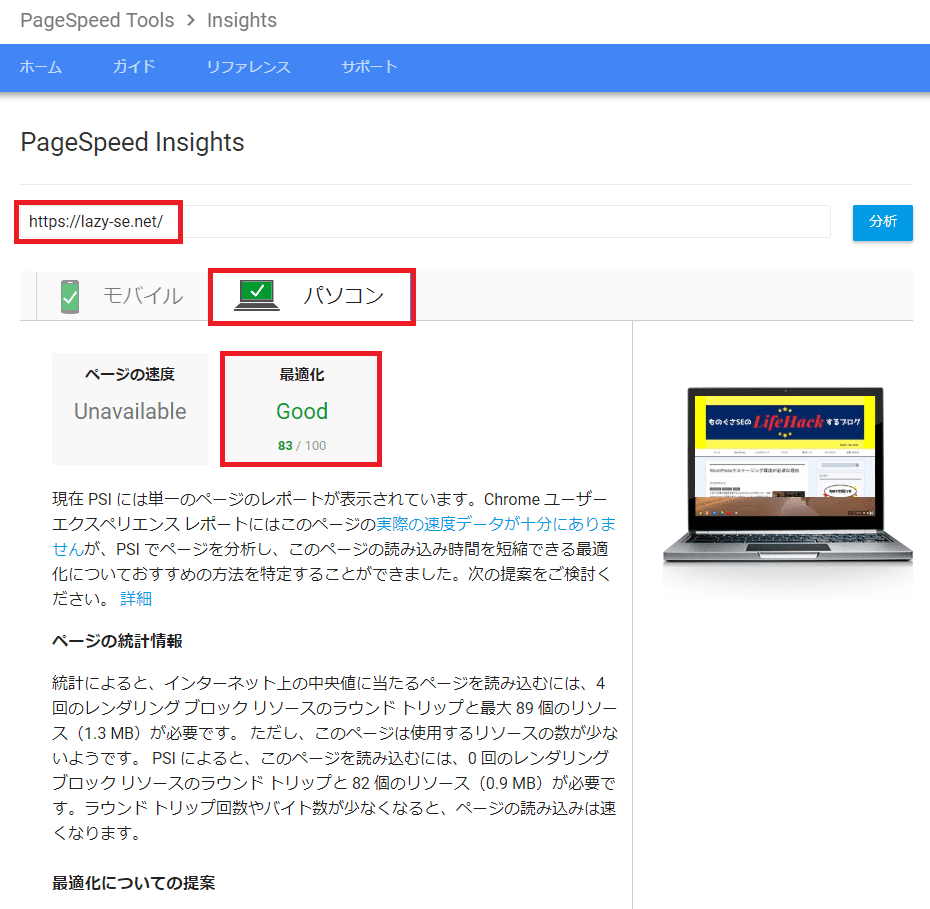Viewport: 930px width, 909px height.
Task: Open the サポート menu item
Action: tap(369, 67)
